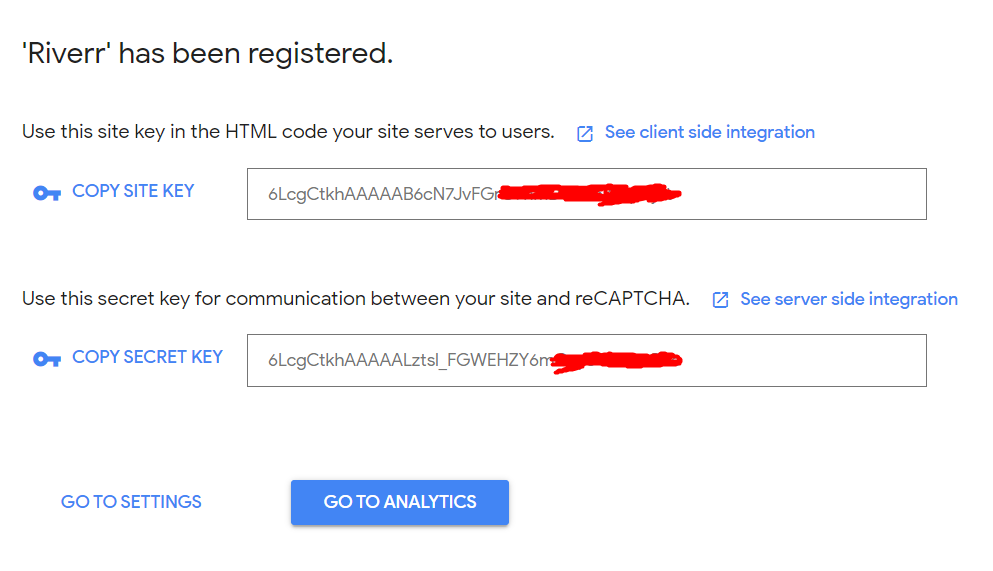993x571 pixels.
Task: Select the site key text starting 6LcgCtkhAAAAAB6cN7
Action: pyautogui.click(x=384, y=194)
